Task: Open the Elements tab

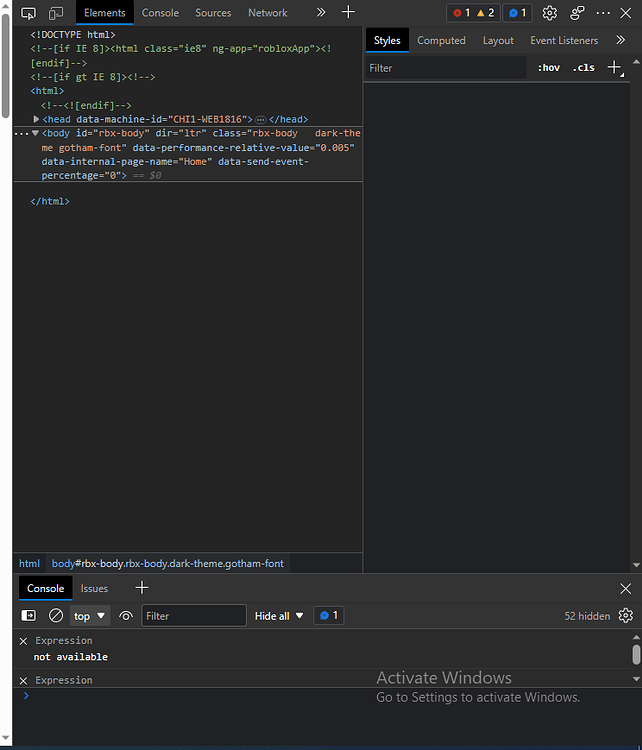Action: (x=105, y=13)
